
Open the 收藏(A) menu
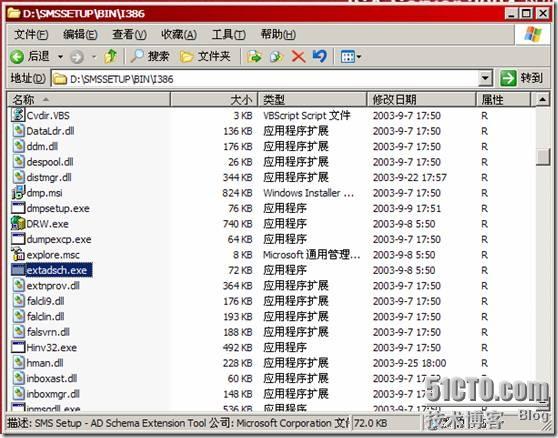coord(179,35)
